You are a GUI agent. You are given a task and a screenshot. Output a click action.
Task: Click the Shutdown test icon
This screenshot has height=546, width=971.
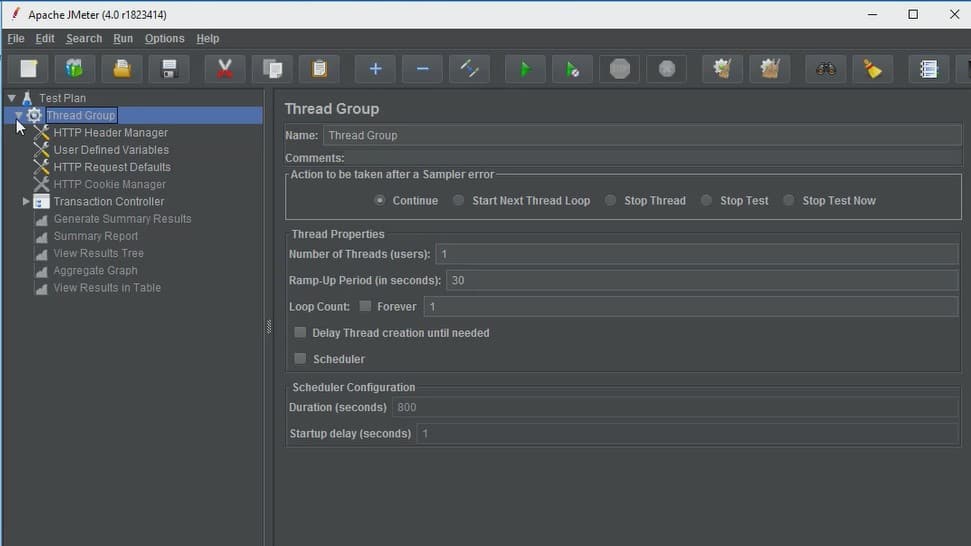667,69
